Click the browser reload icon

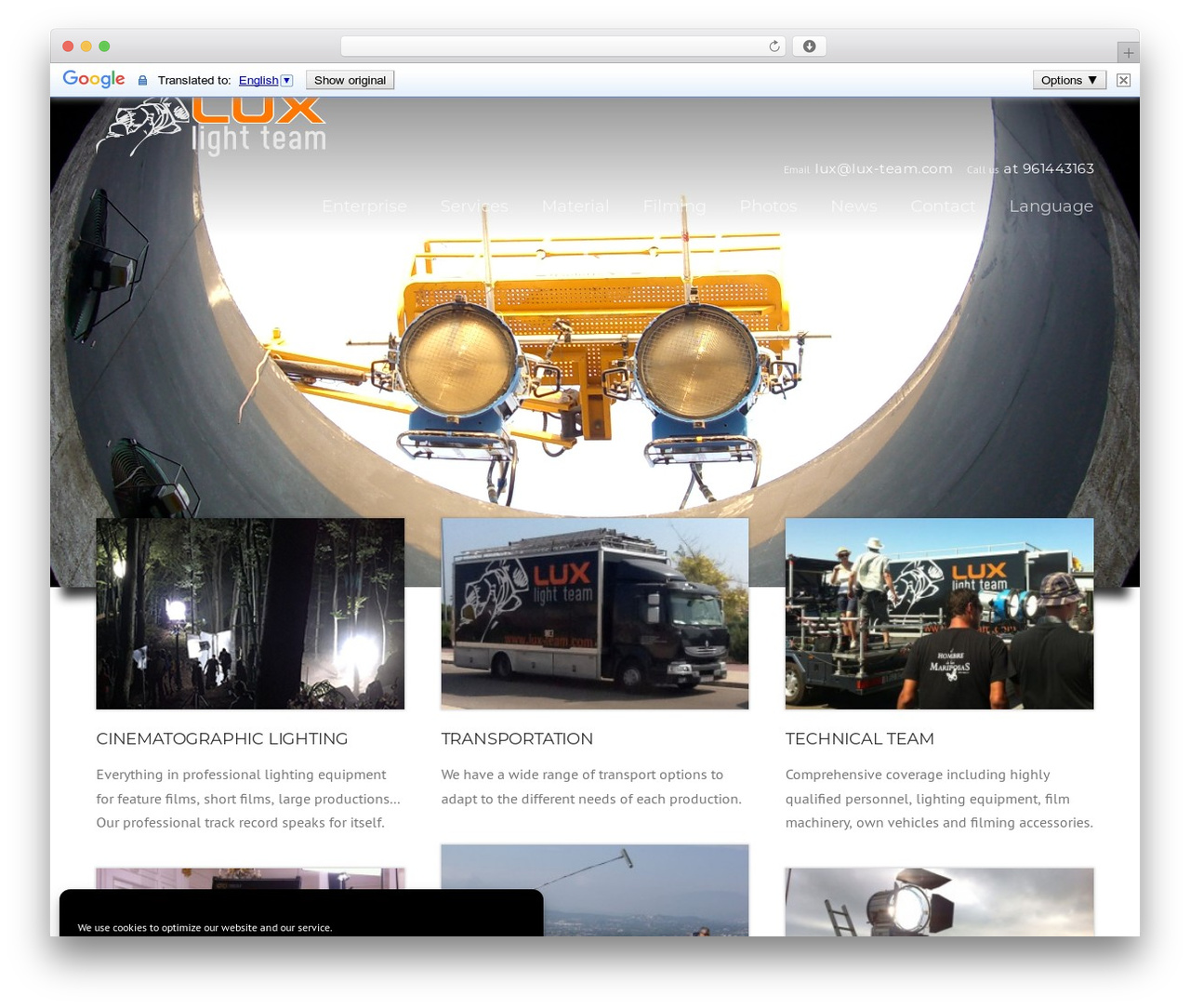tap(773, 46)
